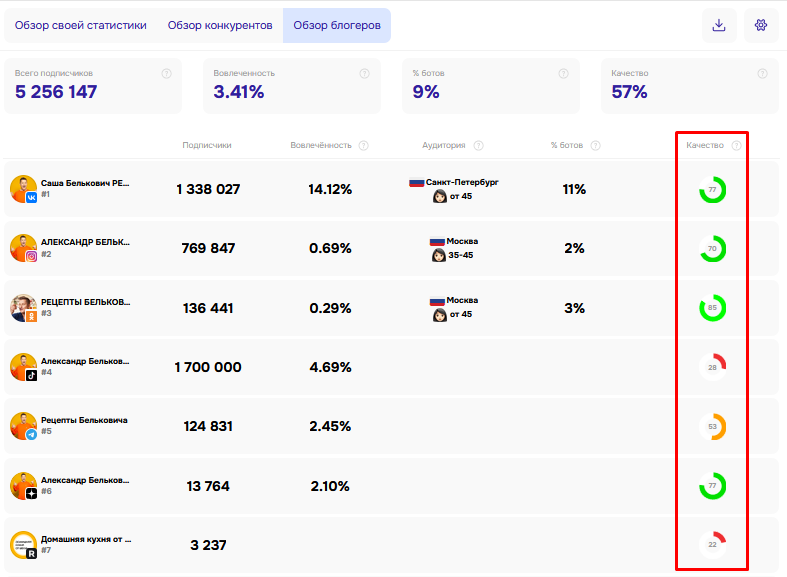
Task: Click help icon on % ботов card
Action: point(564,74)
